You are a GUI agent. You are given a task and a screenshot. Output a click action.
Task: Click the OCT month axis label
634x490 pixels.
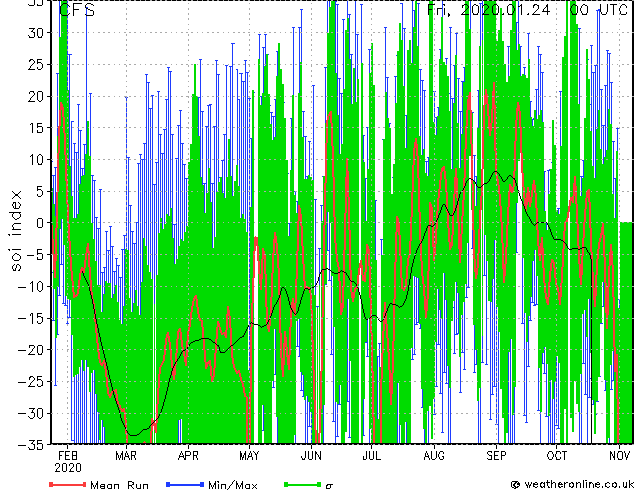click(557, 456)
